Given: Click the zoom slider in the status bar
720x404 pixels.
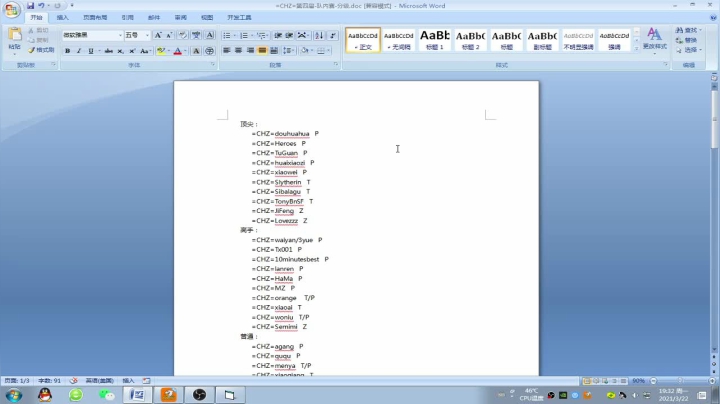Looking at the screenshot, I should [681, 381].
